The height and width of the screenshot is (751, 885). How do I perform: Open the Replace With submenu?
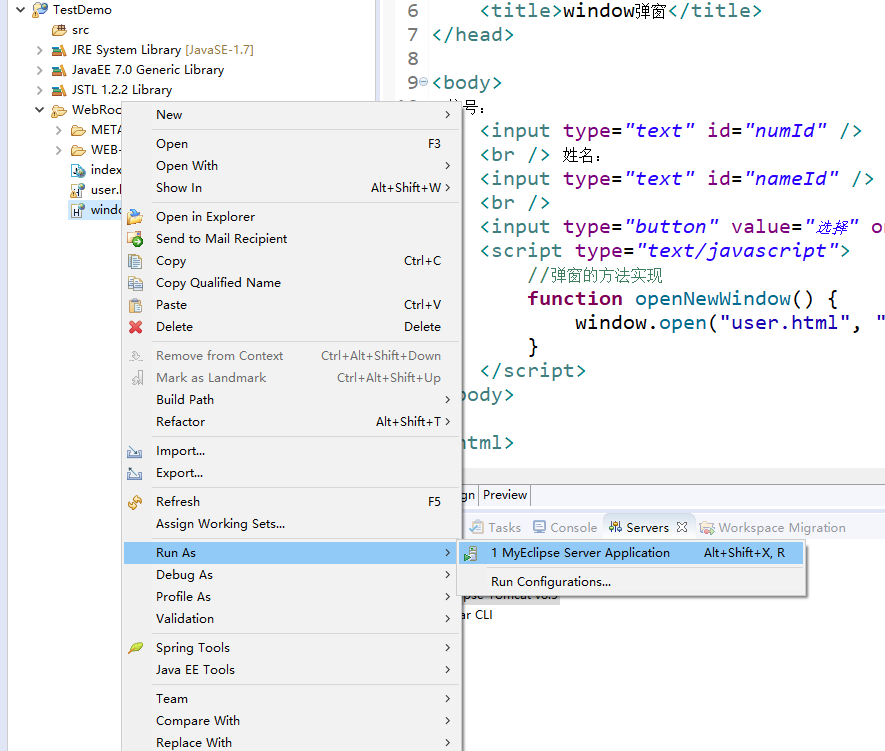coord(291,743)
